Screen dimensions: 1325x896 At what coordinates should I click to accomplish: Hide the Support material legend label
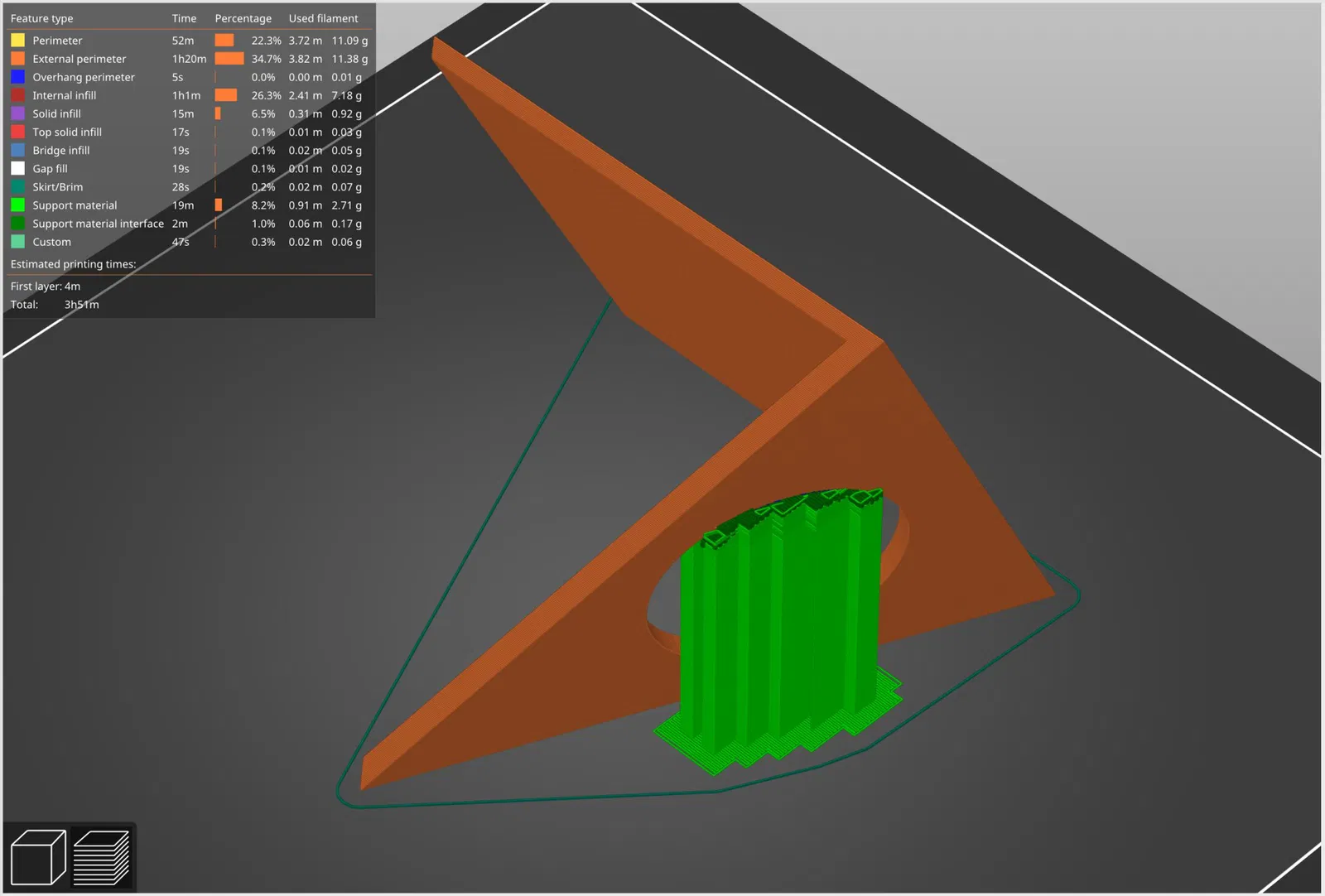75,205
